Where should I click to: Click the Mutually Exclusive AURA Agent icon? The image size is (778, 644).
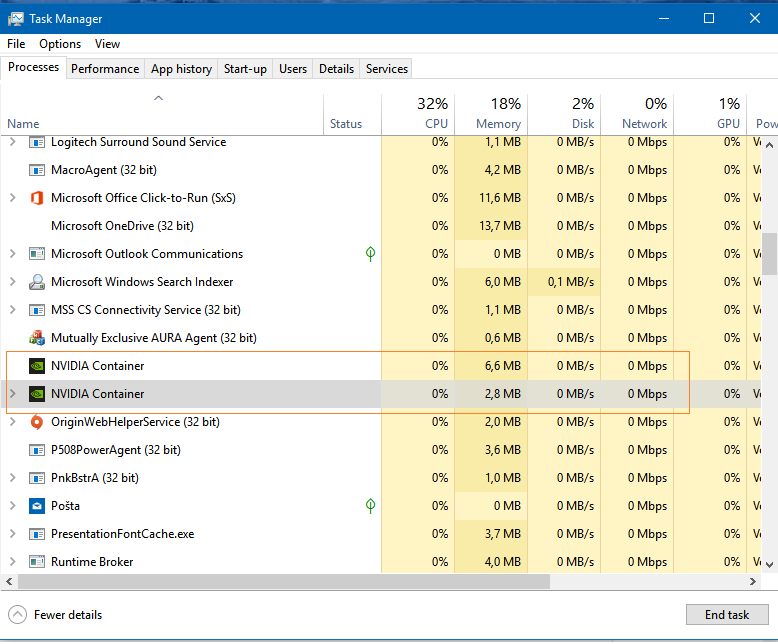[37, 338]
